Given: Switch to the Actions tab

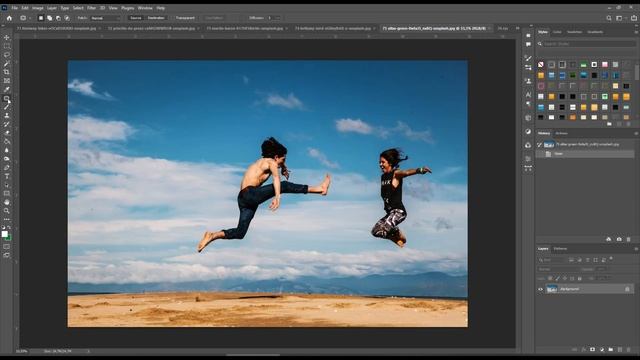Looking at the screenshot, I should click(562, 133).
